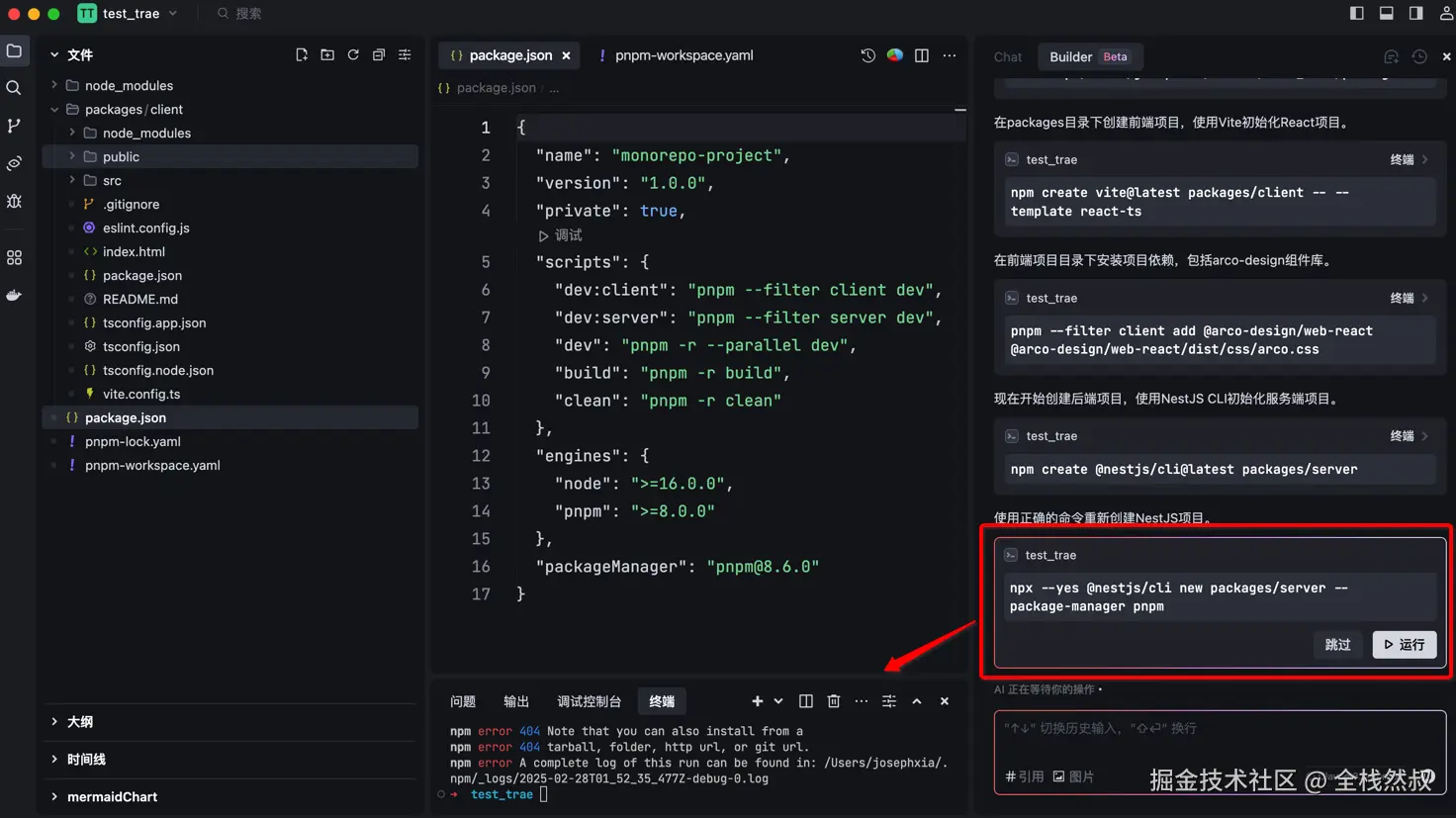Open tsconfig.app.json in the explorer
This screenshot has height=818, width=1456.
(x=154, y=322)
